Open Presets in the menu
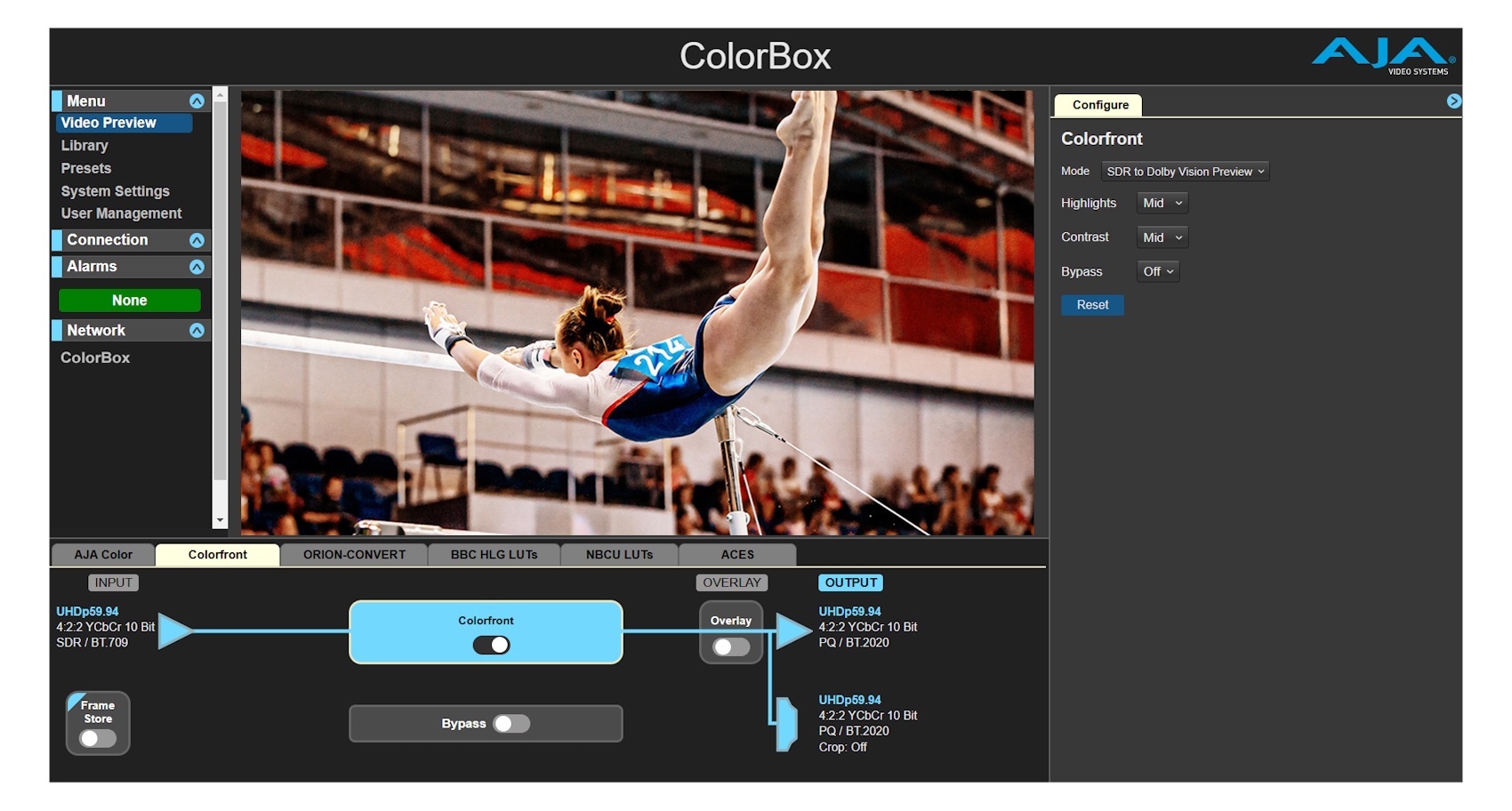 pyautogui.click(x=86, y=169)
